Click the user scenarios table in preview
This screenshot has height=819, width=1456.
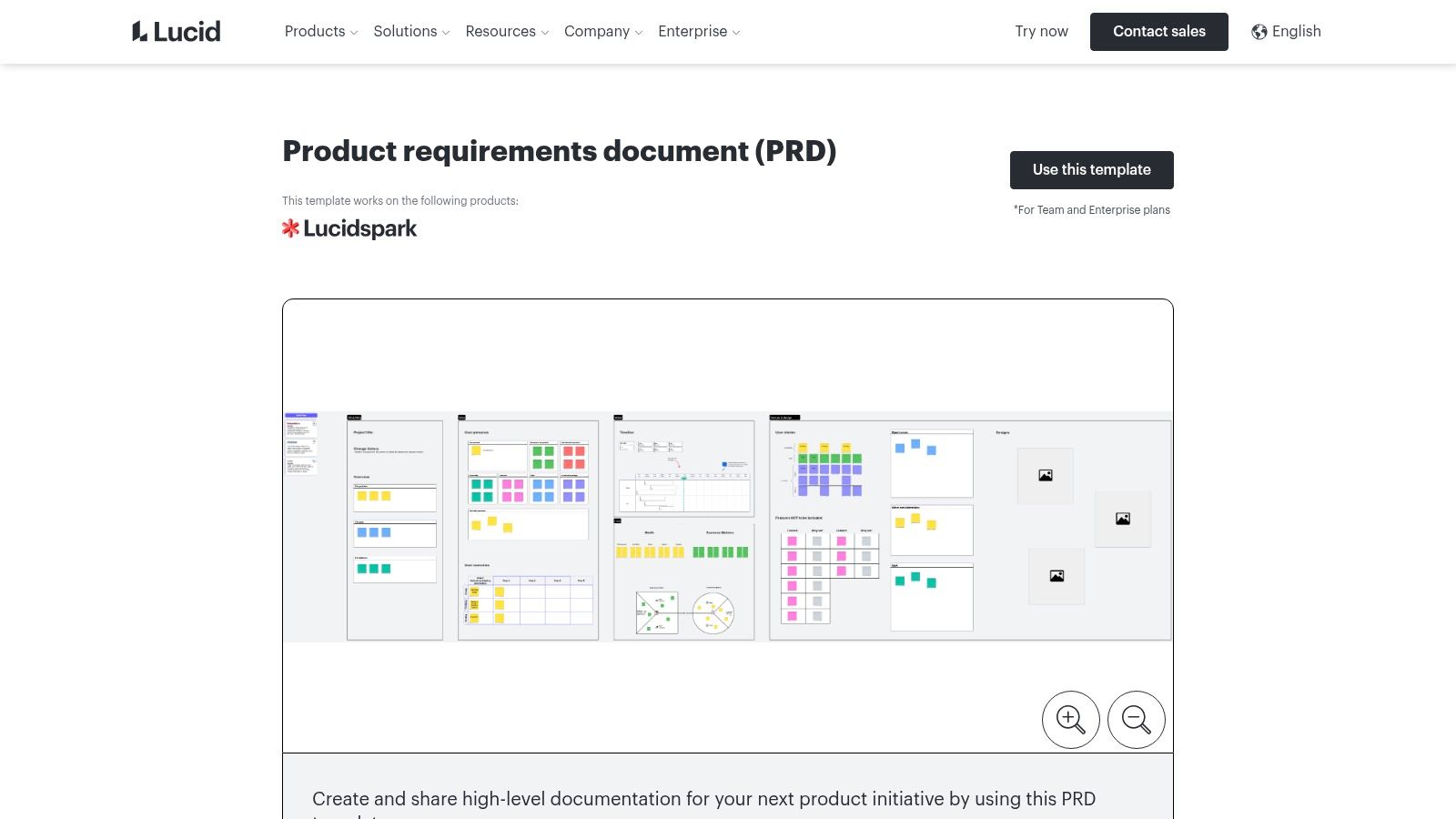click(529, 600)
